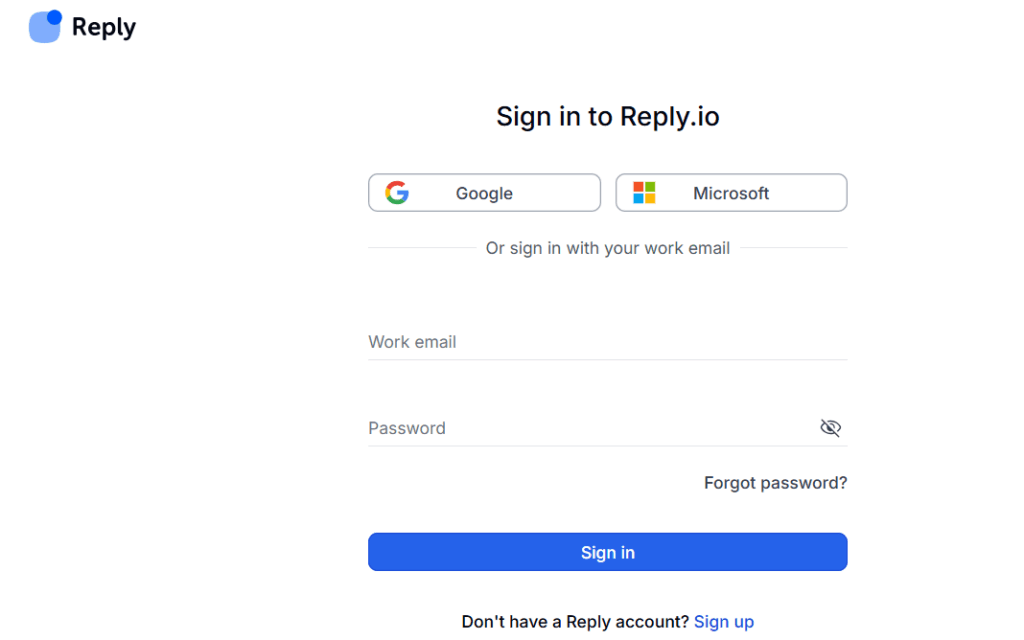Submit the form via Sign in
Image resolution: width=1024 pixels, height=640 pixels.
[607, 551]
